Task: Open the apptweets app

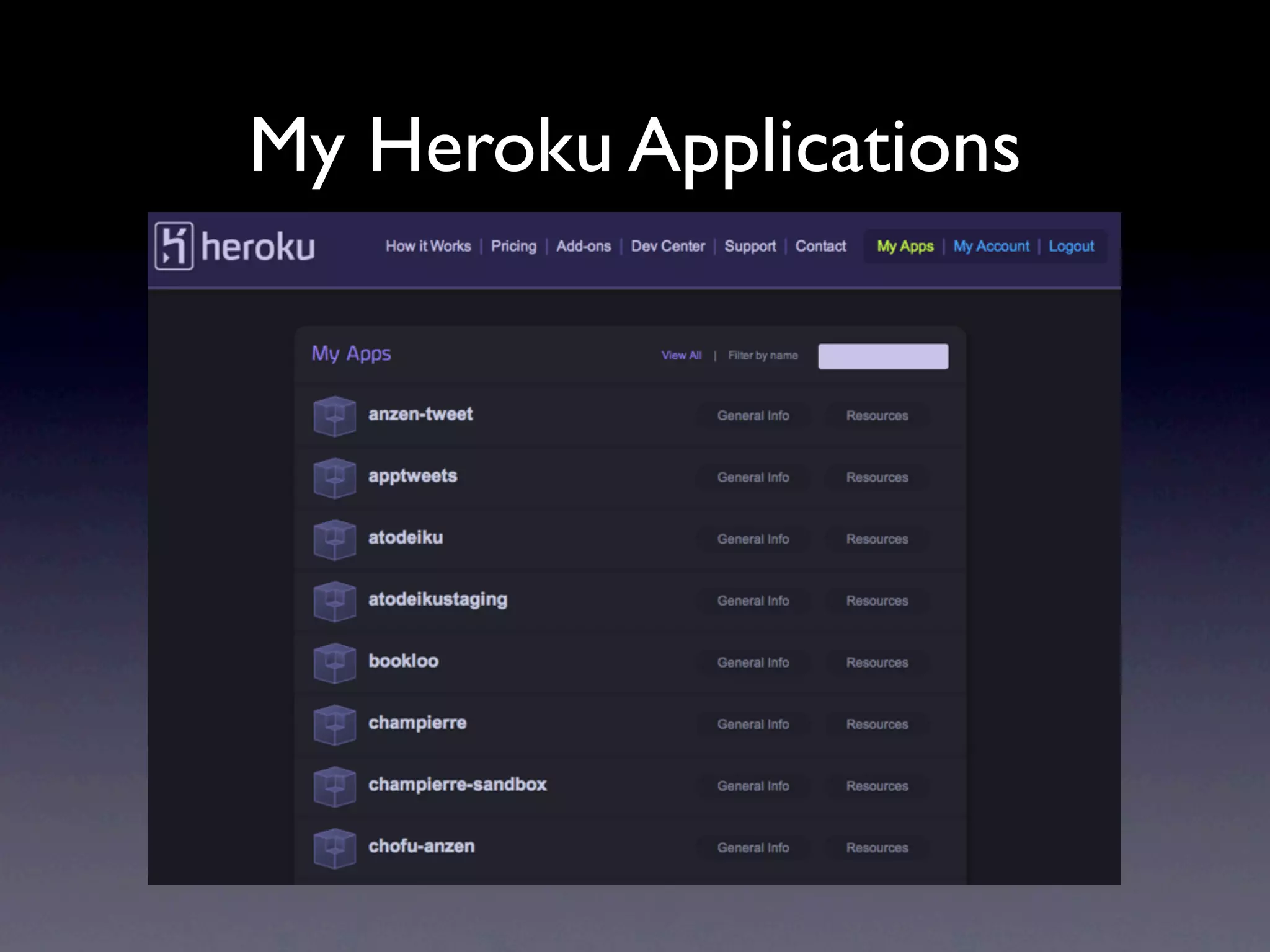Action: 412,476
